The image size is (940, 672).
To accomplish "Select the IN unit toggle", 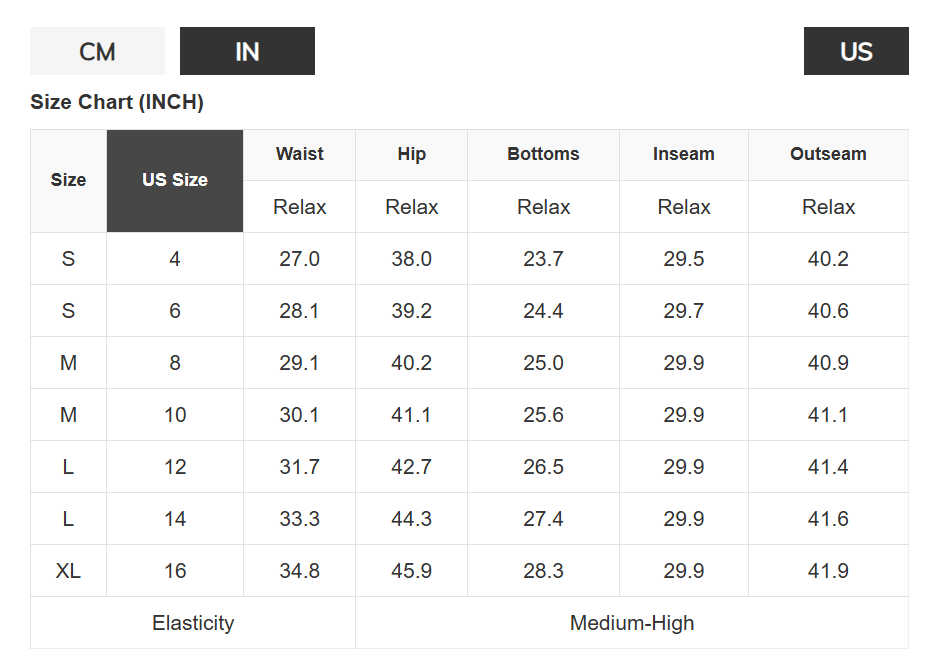I will [247, 51].
